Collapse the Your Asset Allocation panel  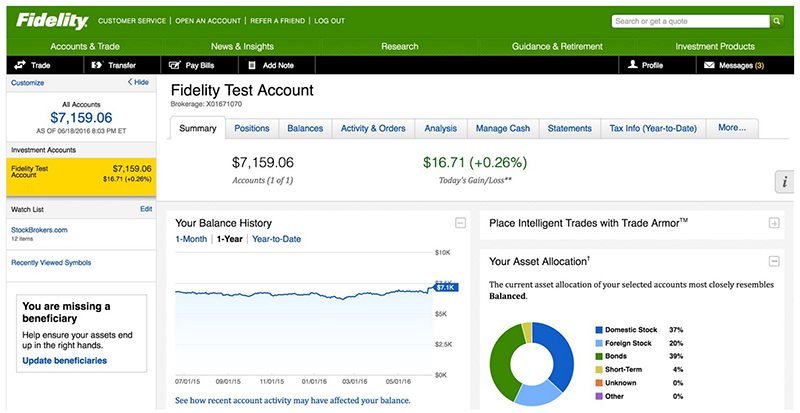coord(774,261)
